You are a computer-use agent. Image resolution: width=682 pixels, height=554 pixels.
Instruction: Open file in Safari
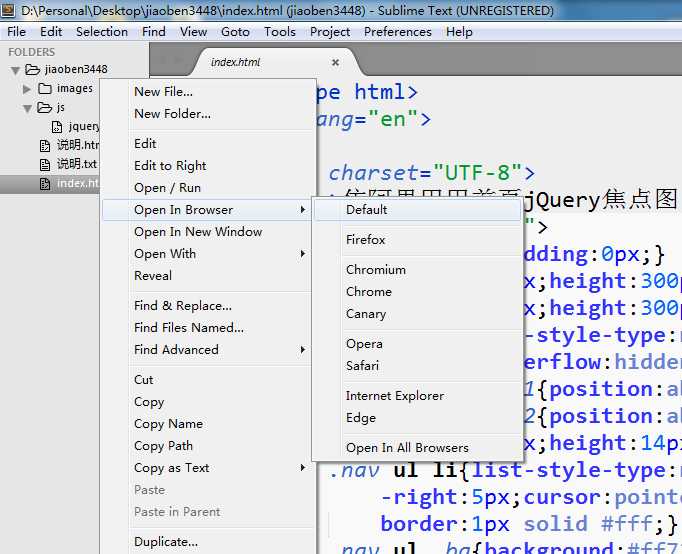417,366
